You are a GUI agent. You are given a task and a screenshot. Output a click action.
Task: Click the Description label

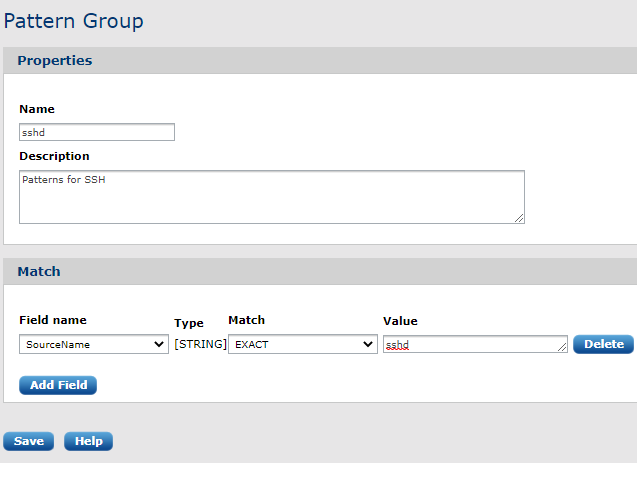(x=54, y=156)
